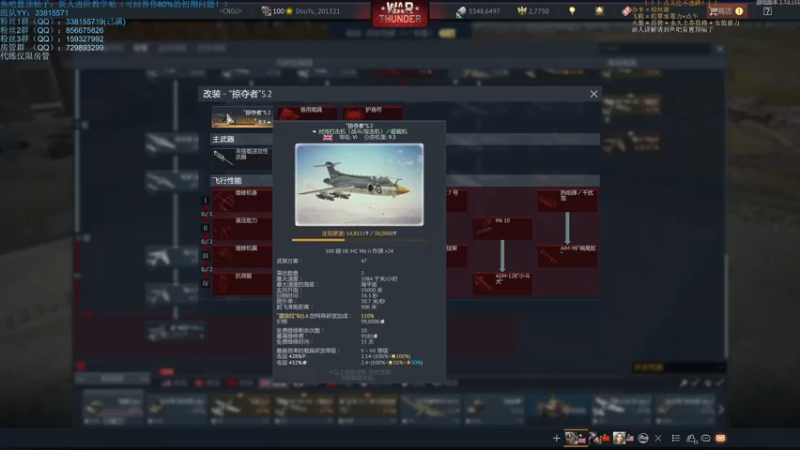This screenshot has height=450, width=800.
Task: Leave squad with the X icon
Action: tap(658, 438)
